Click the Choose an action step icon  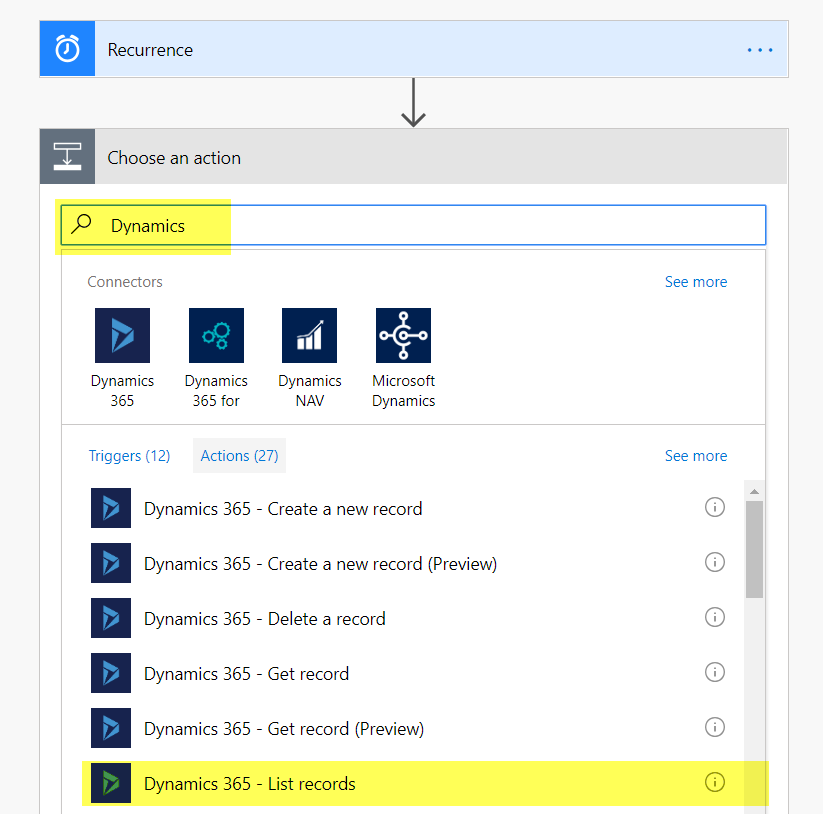(67, 156)
